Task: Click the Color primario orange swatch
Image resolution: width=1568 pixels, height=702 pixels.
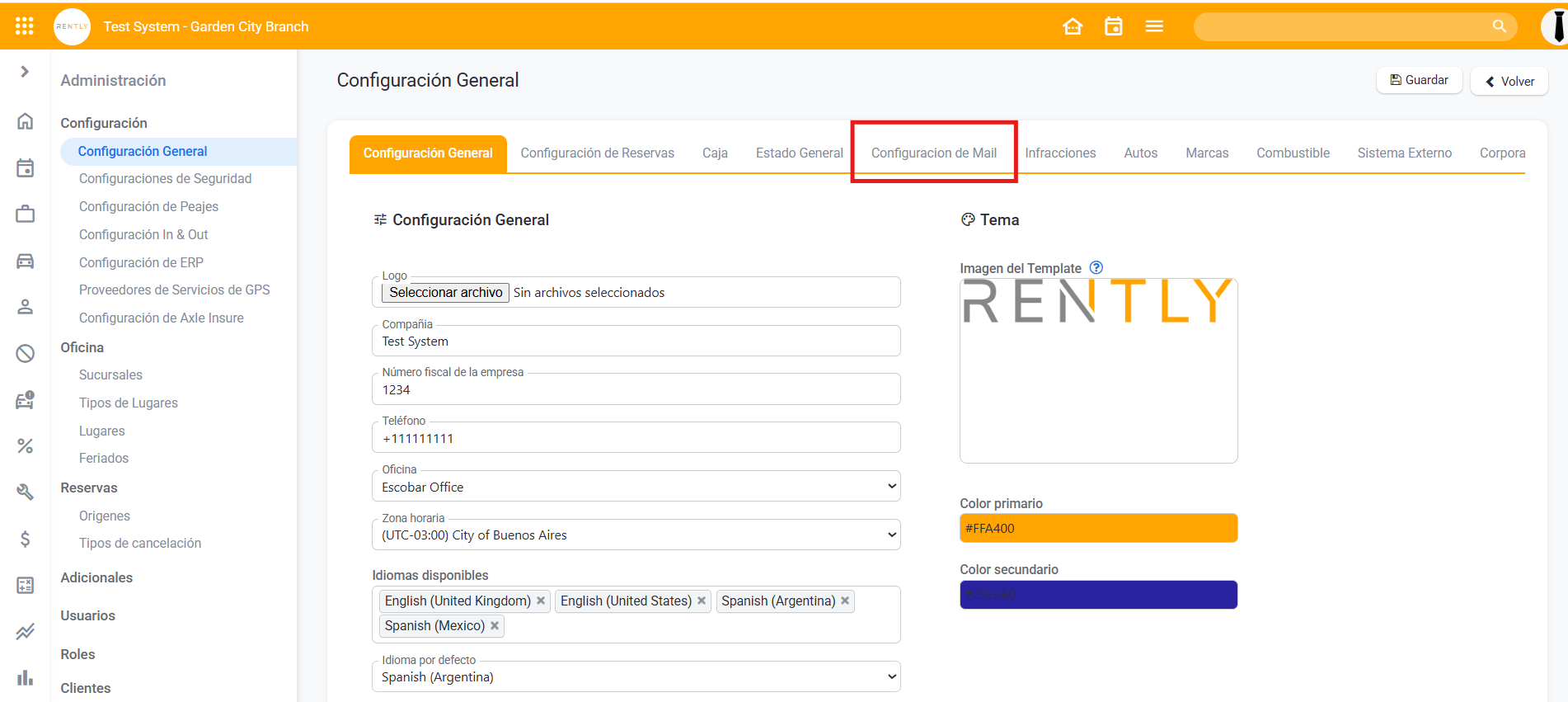Action: tap(1098, 528)
